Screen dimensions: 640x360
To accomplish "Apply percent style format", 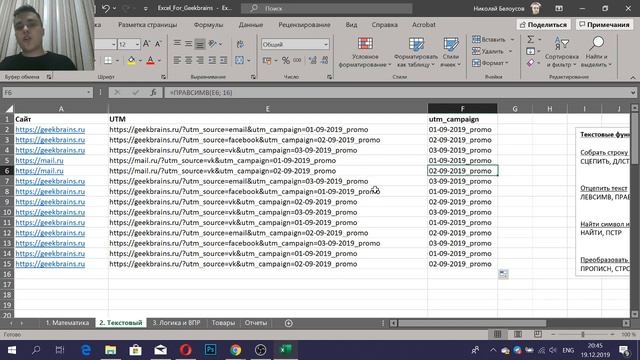I will 286,60.
